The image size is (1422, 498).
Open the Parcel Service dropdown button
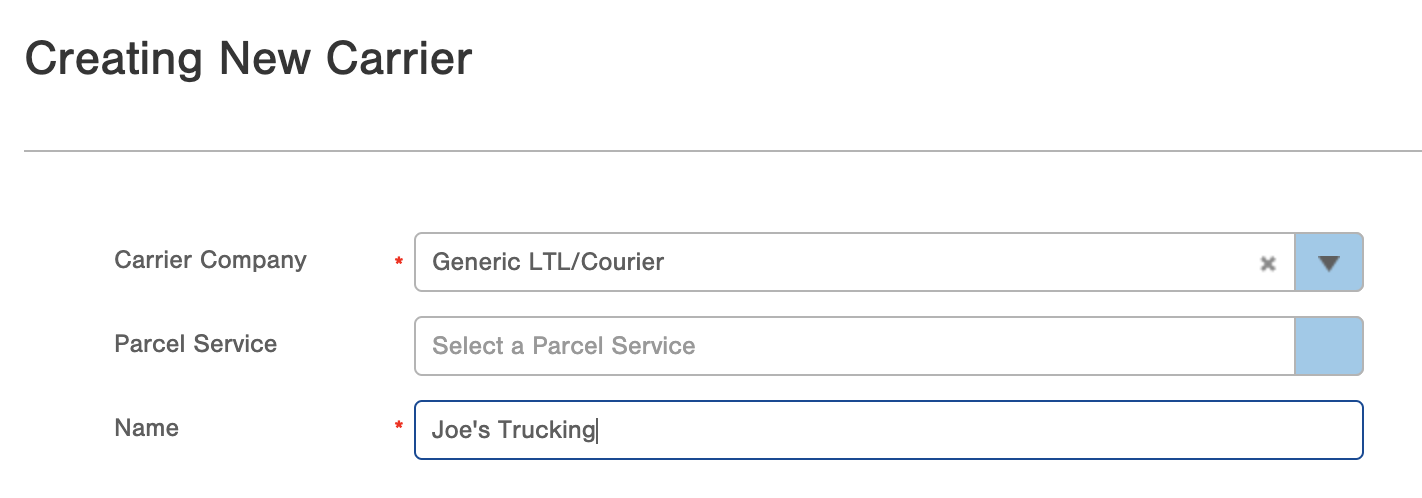[1328, 346]
